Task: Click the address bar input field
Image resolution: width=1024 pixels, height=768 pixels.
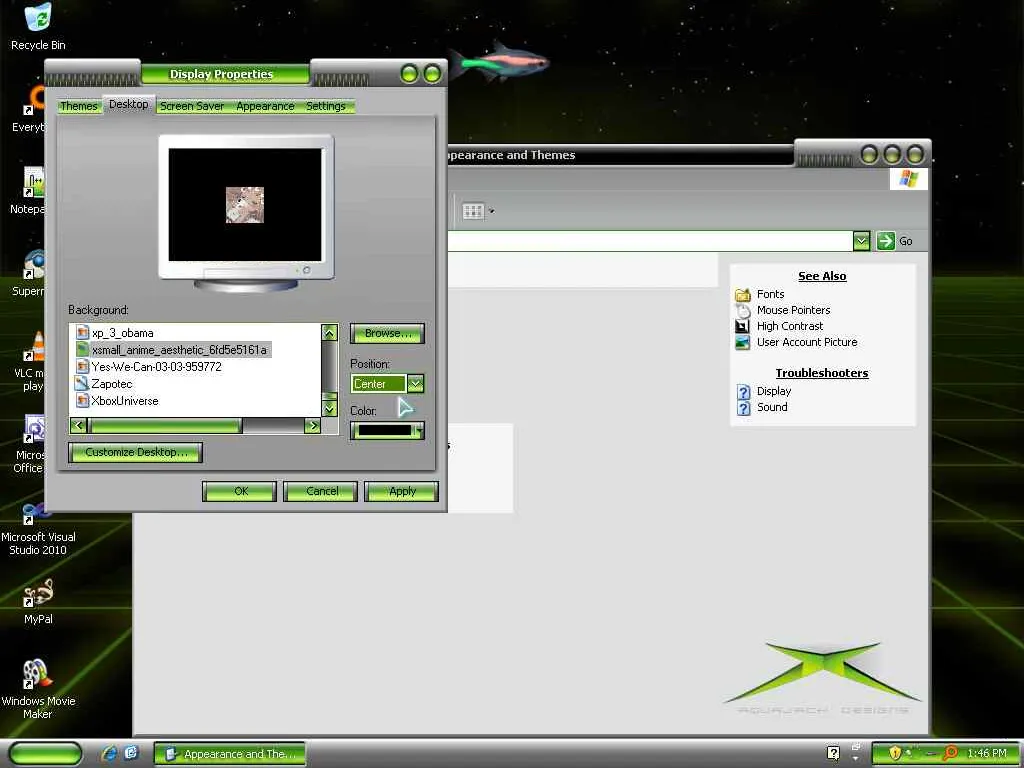Action: point(650,241)
